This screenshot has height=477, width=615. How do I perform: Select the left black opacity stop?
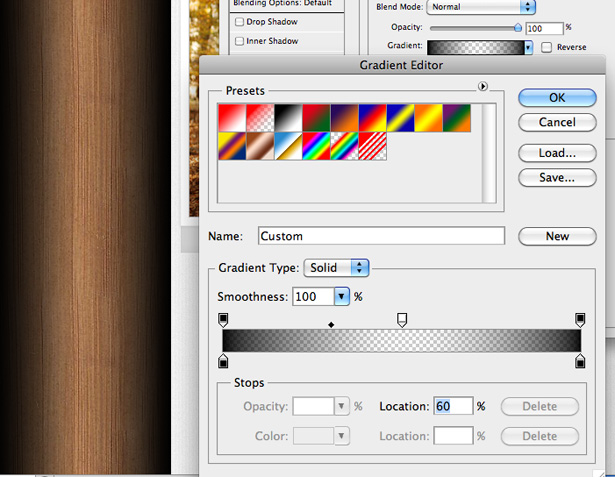(223, 320)
